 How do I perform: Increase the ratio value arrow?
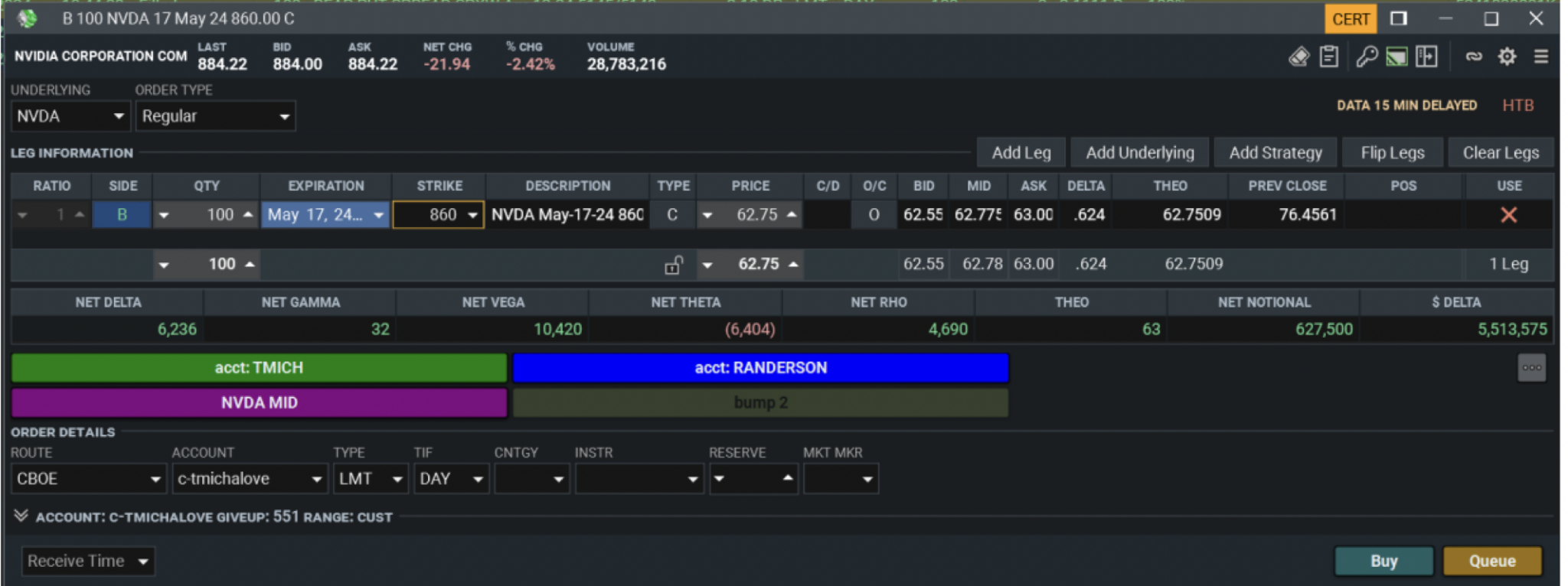(x=80, y=215)
